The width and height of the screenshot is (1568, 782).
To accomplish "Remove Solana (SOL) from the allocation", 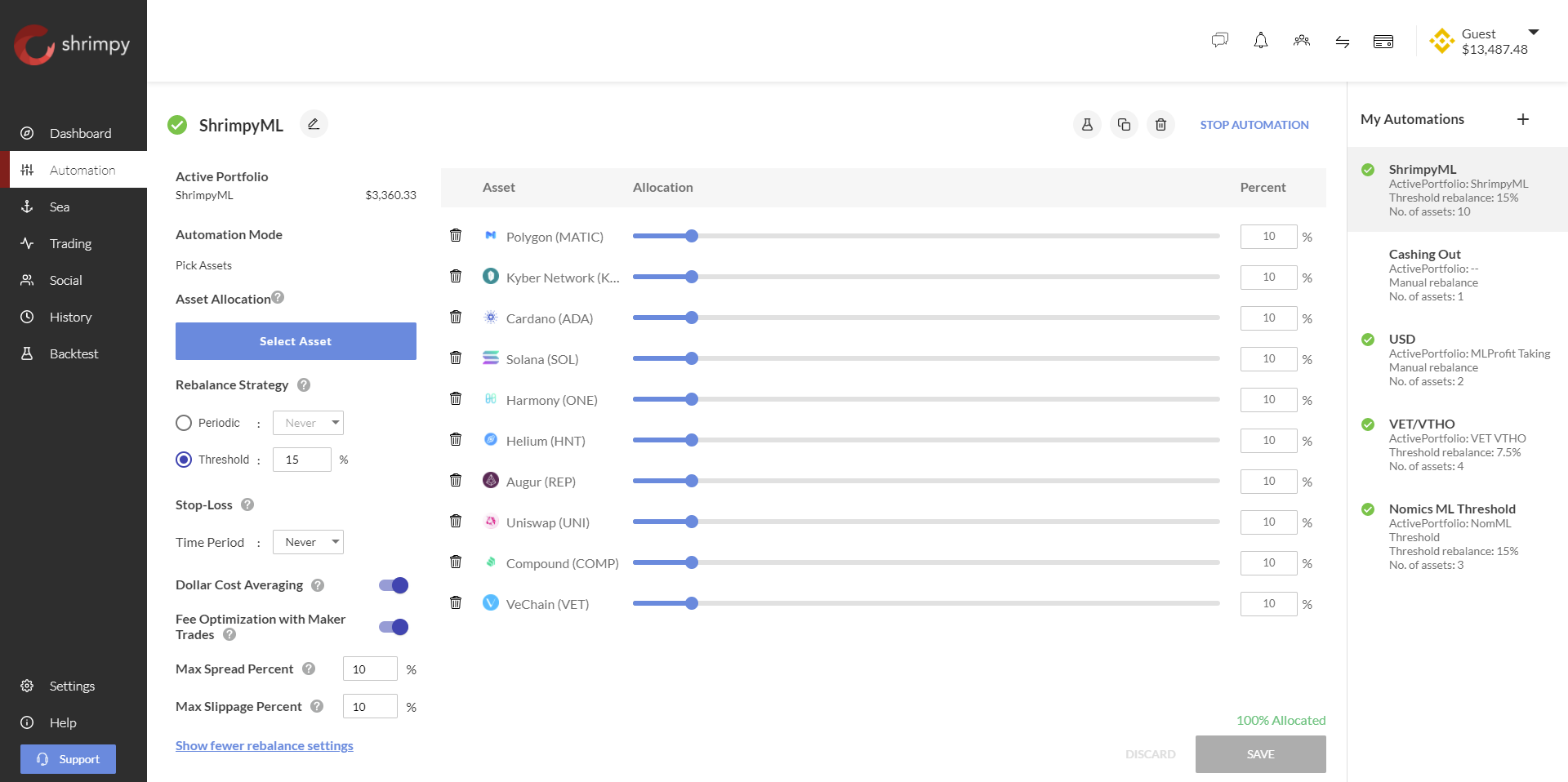I will [456, 358].
